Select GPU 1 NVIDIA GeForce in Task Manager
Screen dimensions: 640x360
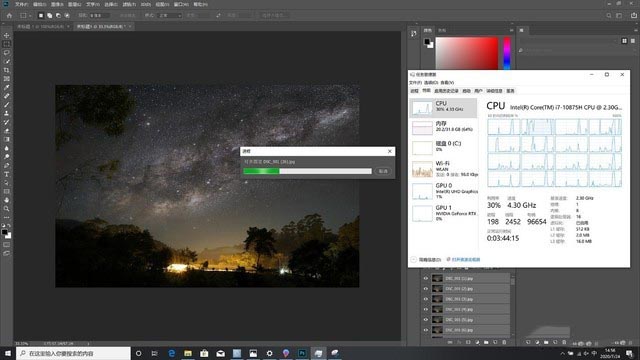coord(443,213)
